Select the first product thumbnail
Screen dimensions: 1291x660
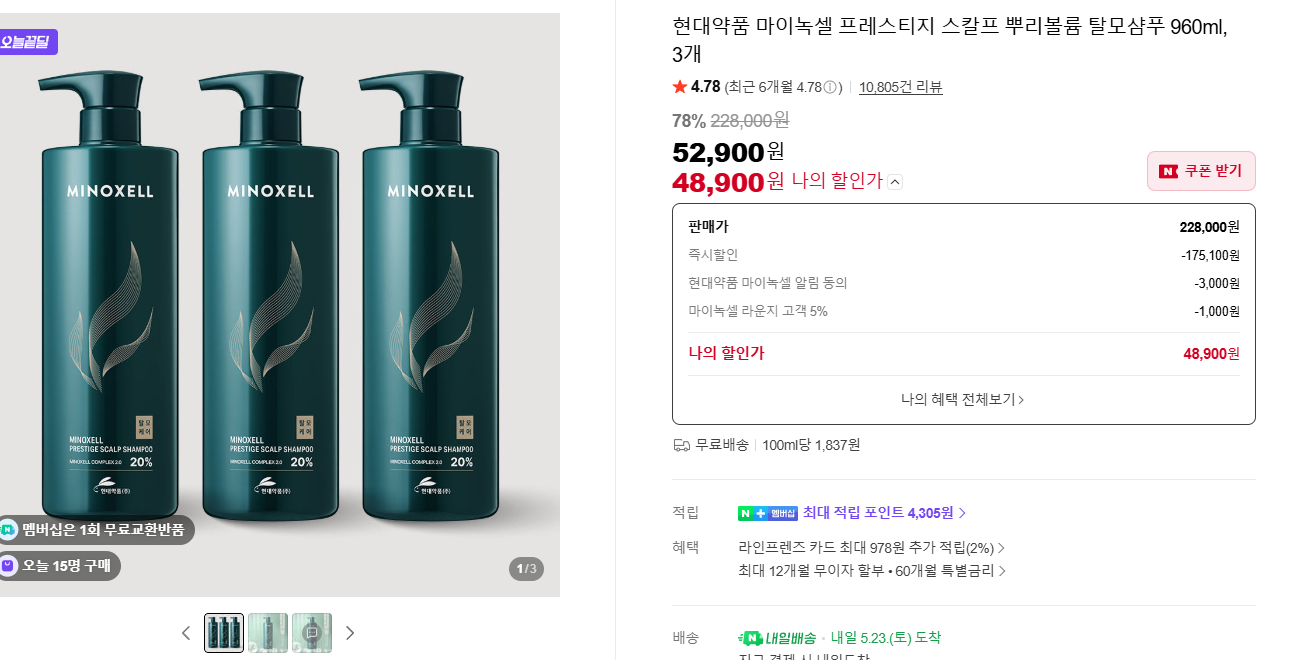click(x=224, y=633)
